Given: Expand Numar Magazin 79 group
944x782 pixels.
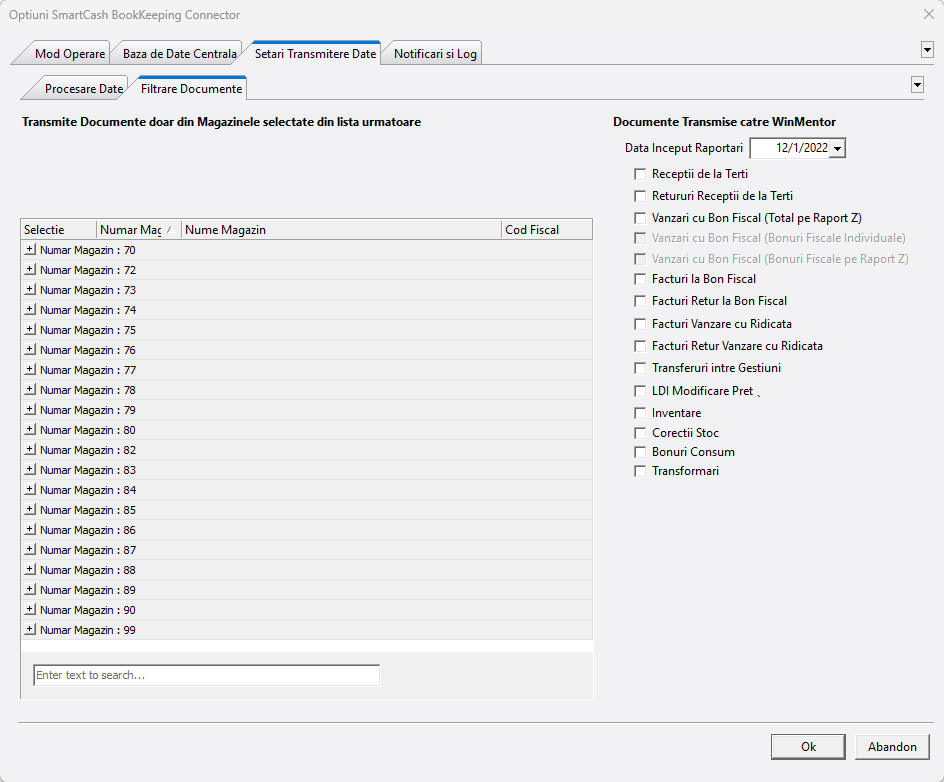Looking at the screenshot, I should [30, 409].
